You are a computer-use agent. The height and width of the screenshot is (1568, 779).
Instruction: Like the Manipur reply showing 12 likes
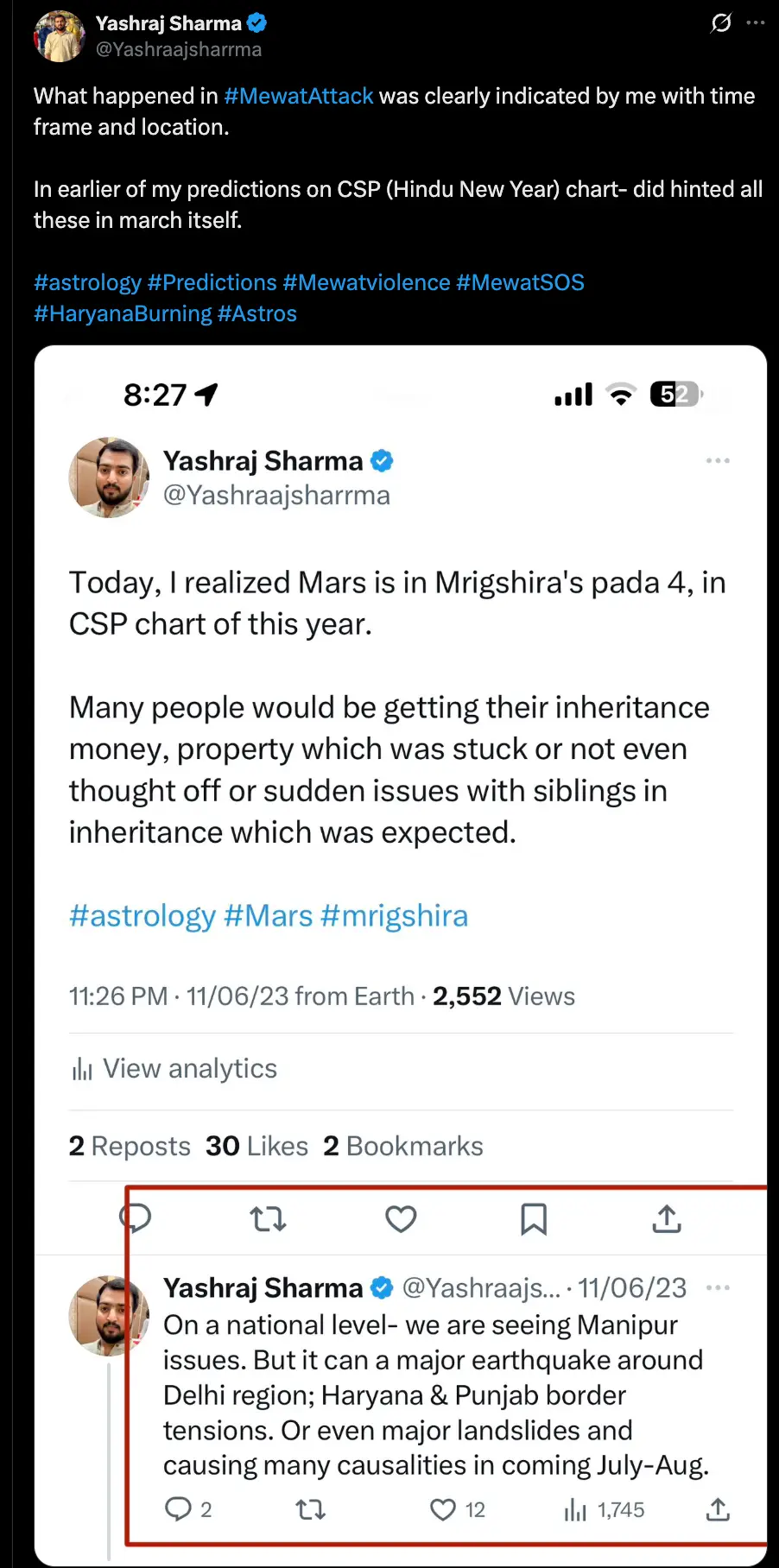443,1509
